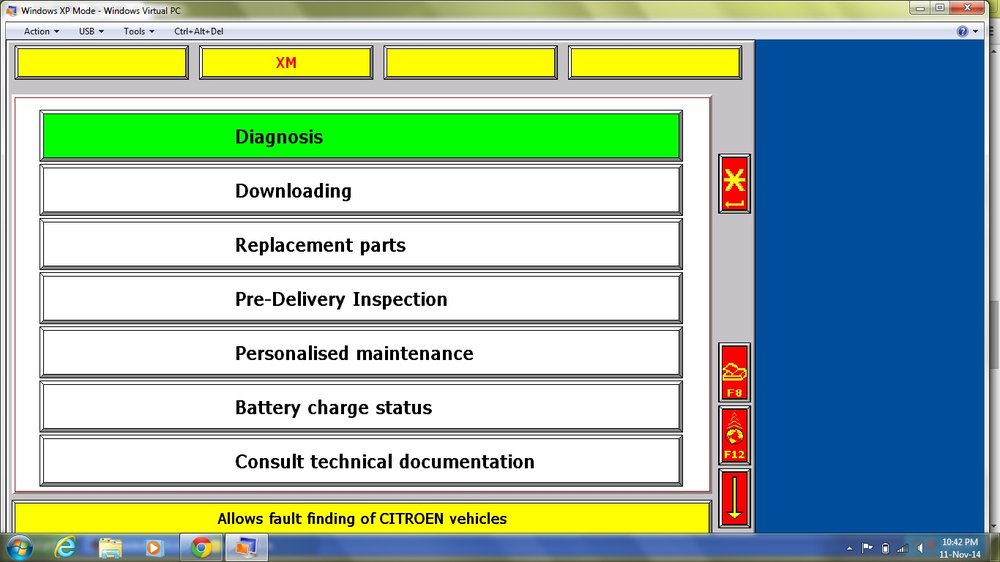The width and height of the screenshot is (1000, 562).
Task: Choose Replacement parts
Action: pos(361,244)
